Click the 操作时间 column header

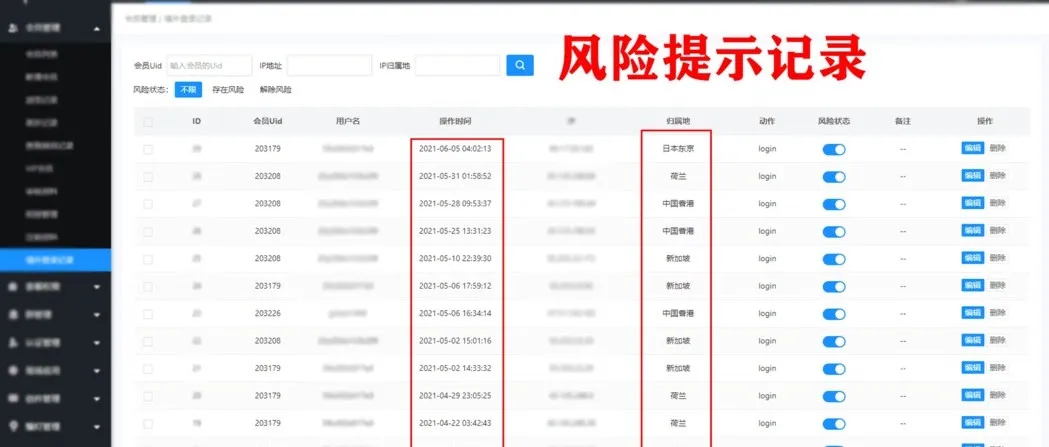click(x=455, y=122)
